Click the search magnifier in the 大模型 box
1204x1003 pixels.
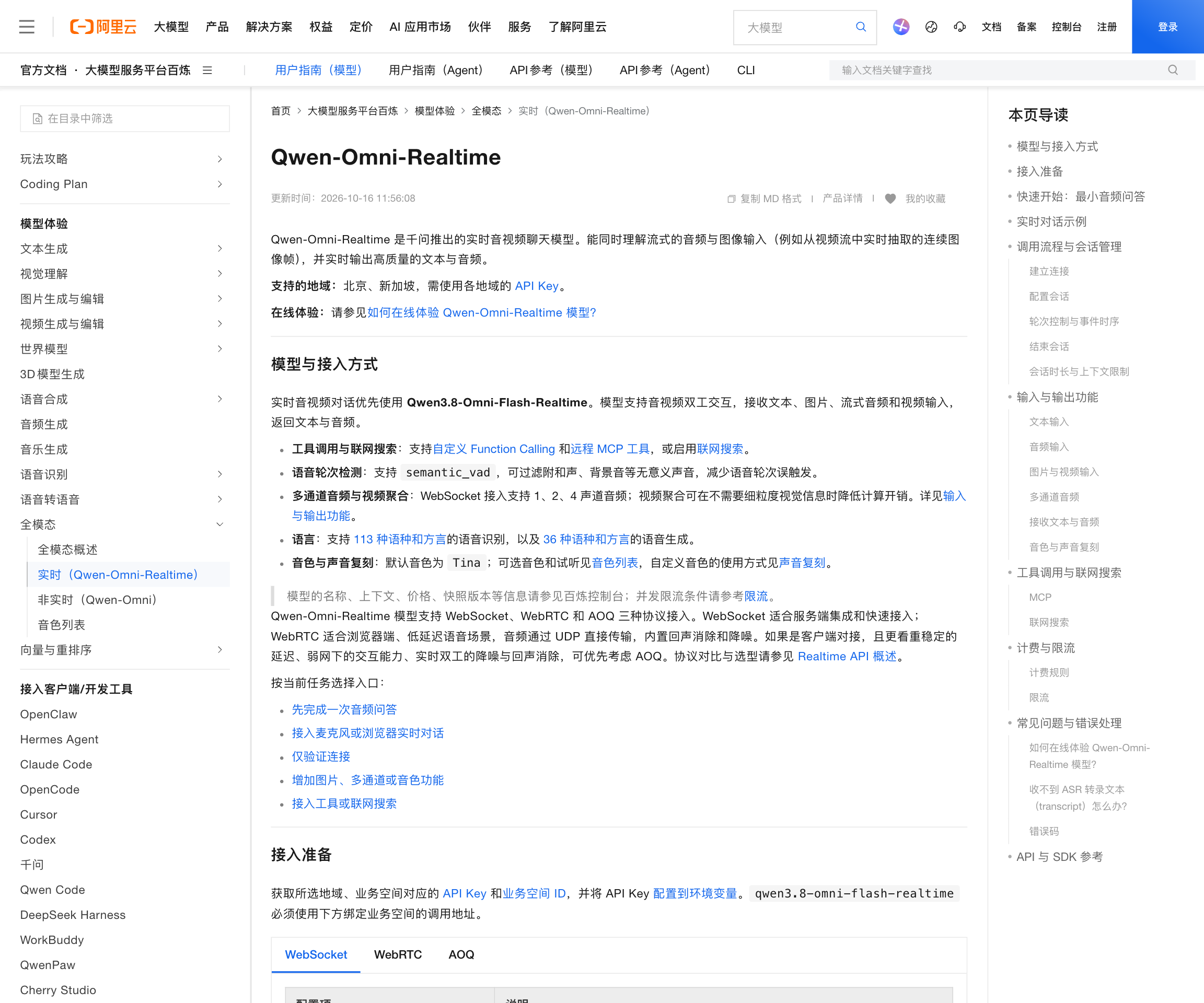coord(861,27)
